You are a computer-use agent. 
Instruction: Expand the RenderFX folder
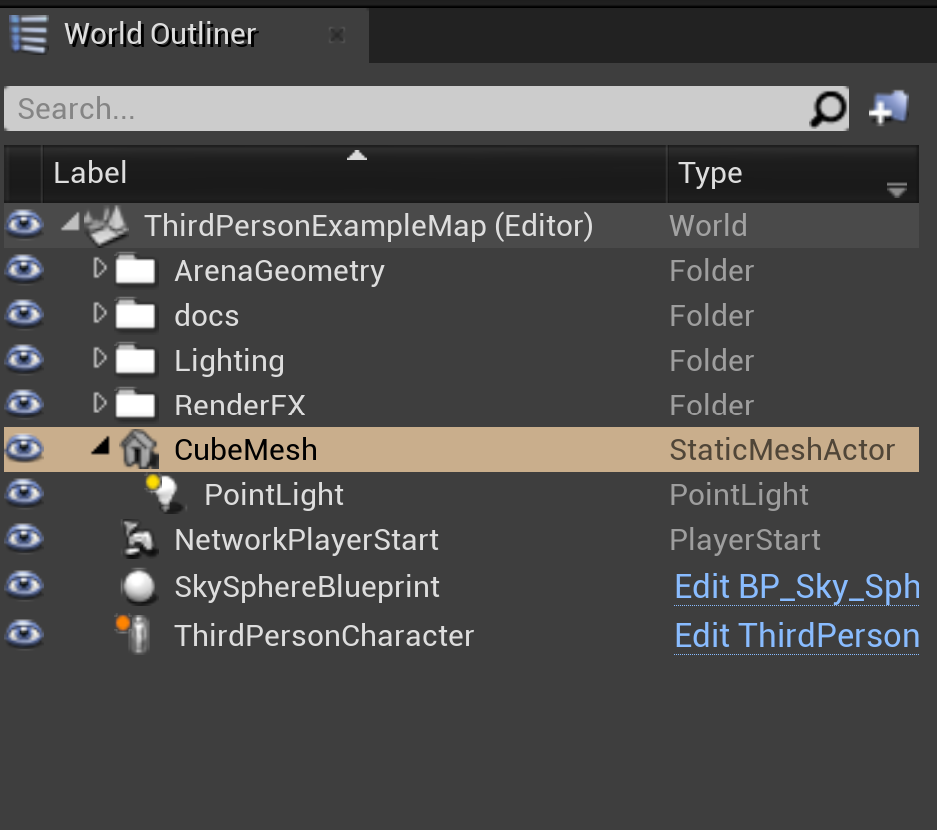(100, 403)
